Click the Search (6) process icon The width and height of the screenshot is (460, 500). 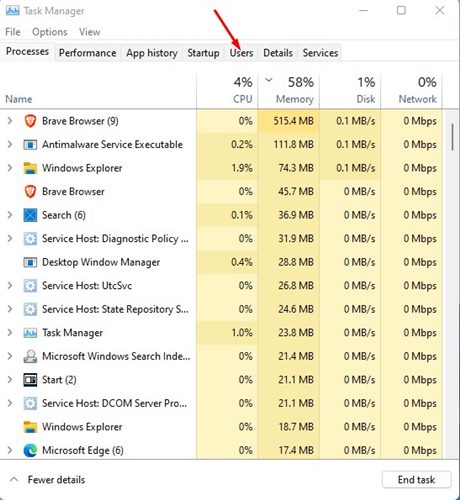coord(30,215)
